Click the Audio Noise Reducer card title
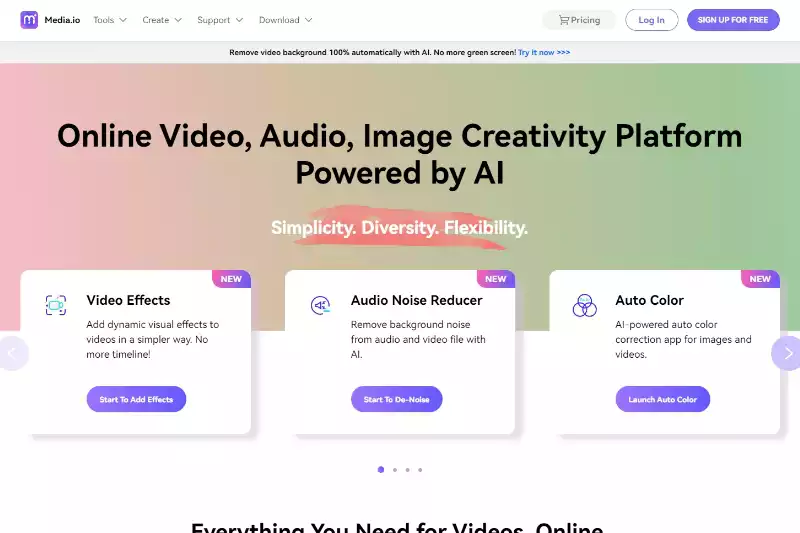This screenshot has height=533, width=800. click(x=416, y=300)
